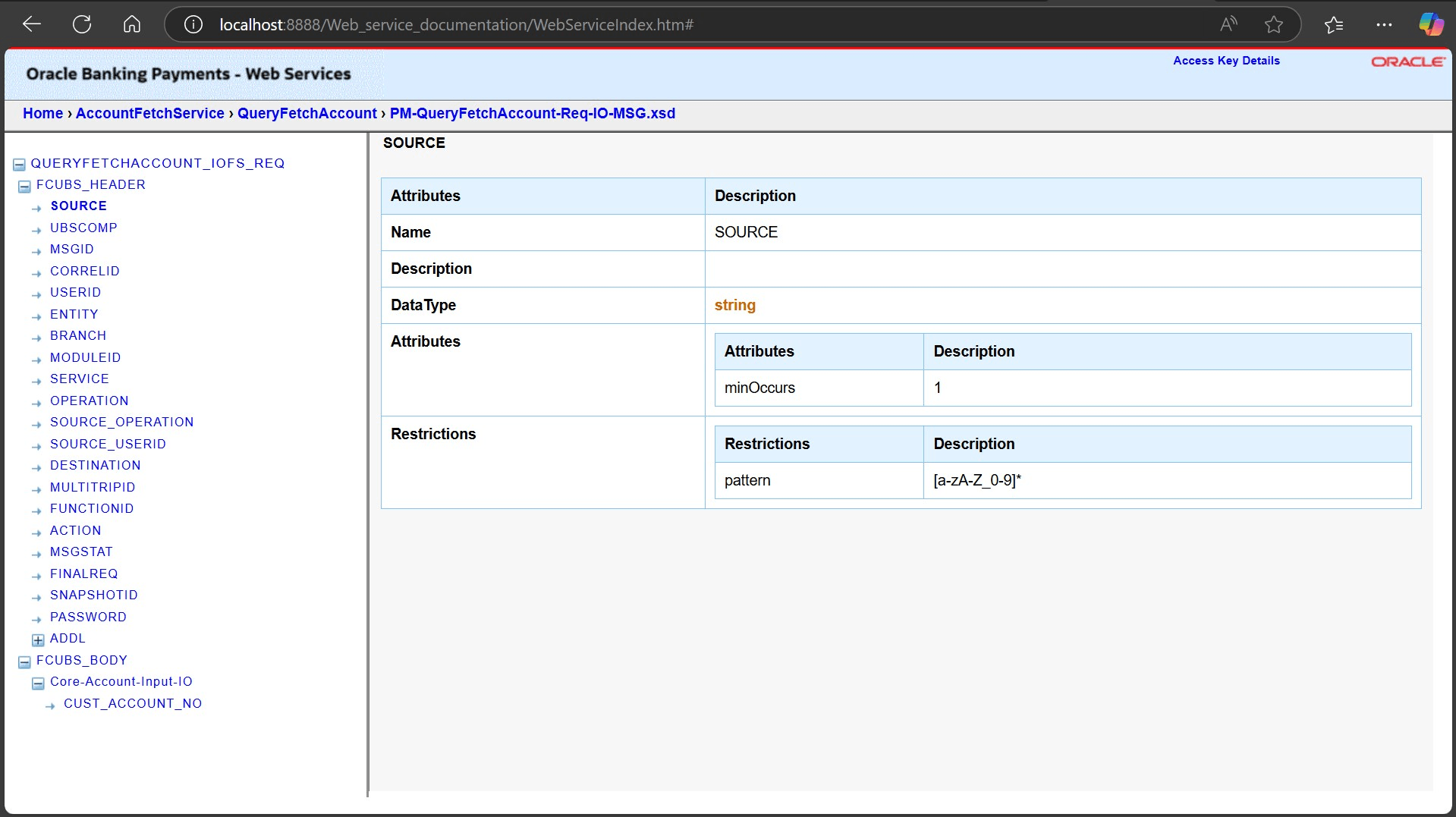Screen dimensions: 1456x817
Task: Open Read Aloud icon in address bar
Action: click(1228, 24)
